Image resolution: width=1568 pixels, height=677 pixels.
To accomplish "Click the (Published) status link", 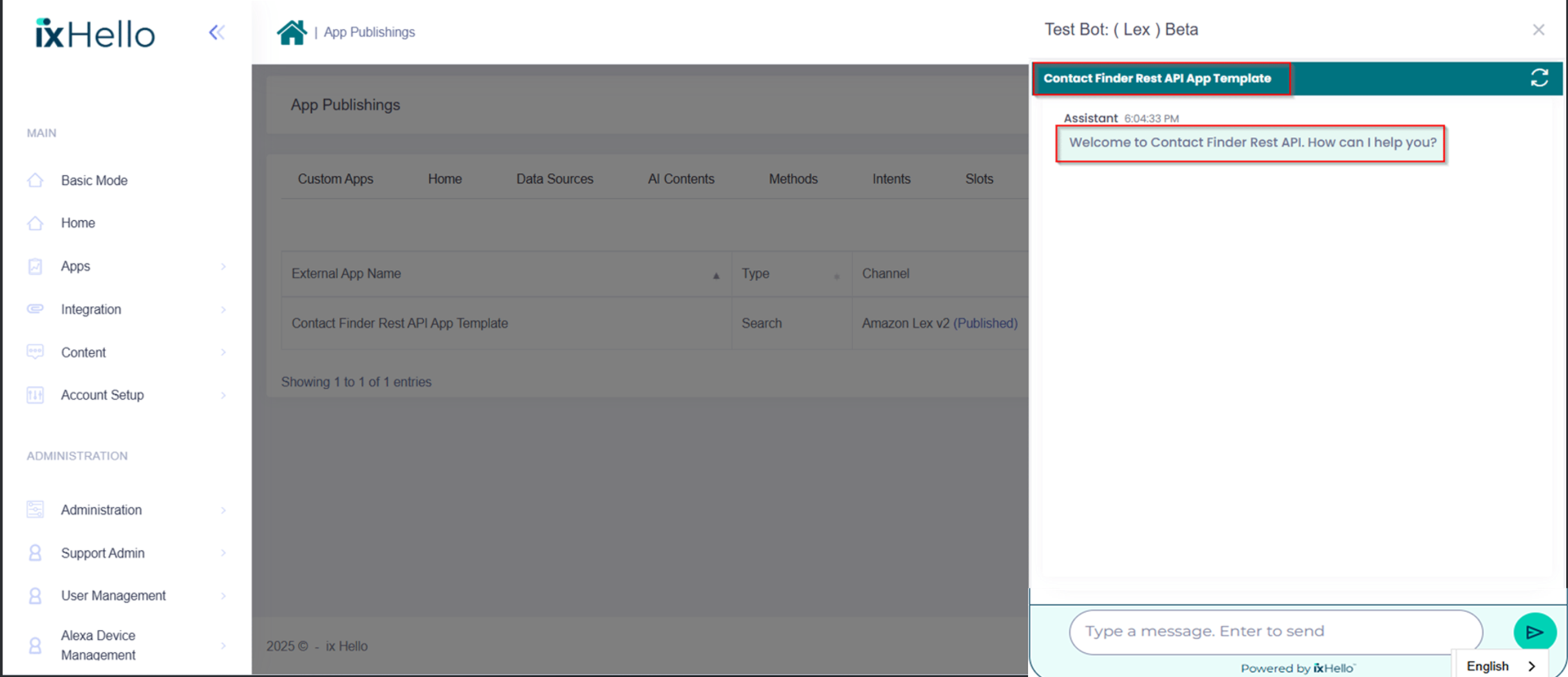I will pyautogui.click(x=985, y=323).
